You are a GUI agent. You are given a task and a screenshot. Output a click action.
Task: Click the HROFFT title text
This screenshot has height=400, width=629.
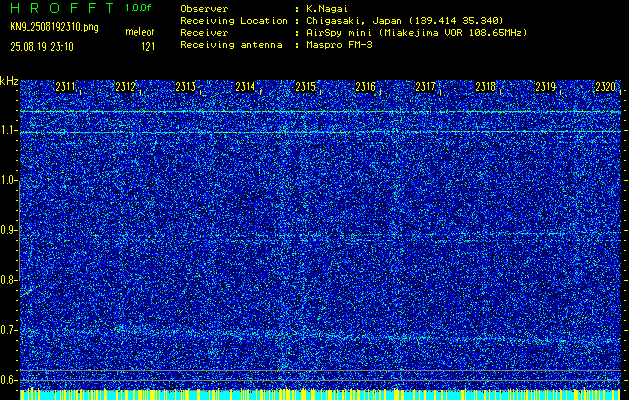62,8
